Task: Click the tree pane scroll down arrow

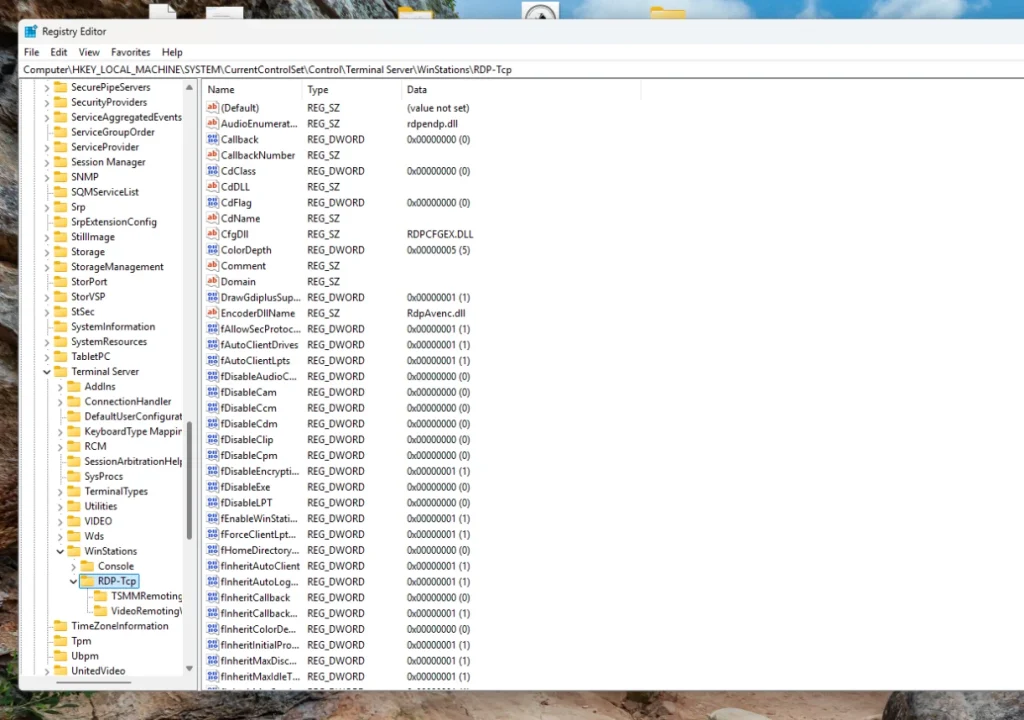Action: pyautogui.click(x=189, y=668)
